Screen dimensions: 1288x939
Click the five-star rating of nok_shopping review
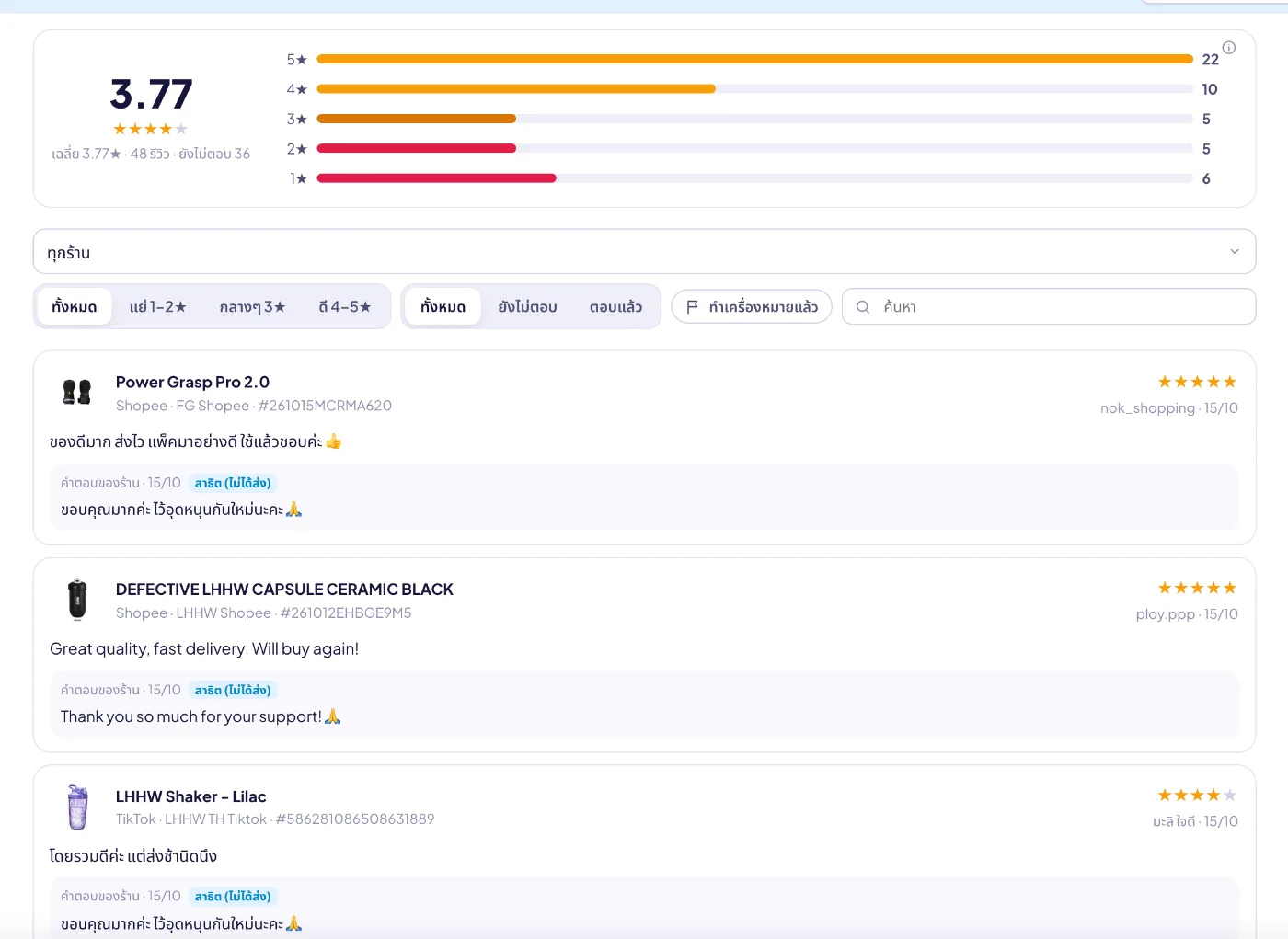[1197, 382]
